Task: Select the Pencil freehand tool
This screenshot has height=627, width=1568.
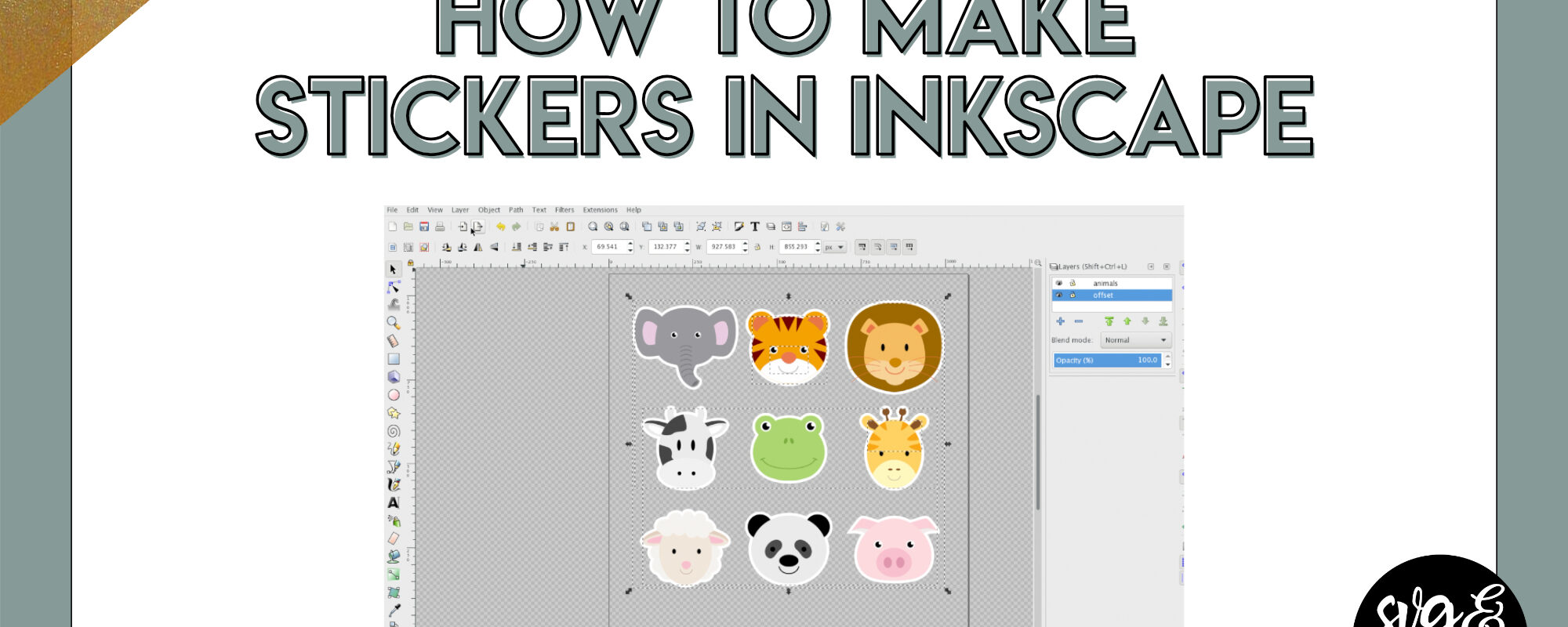Action: (x=394, y=449)
